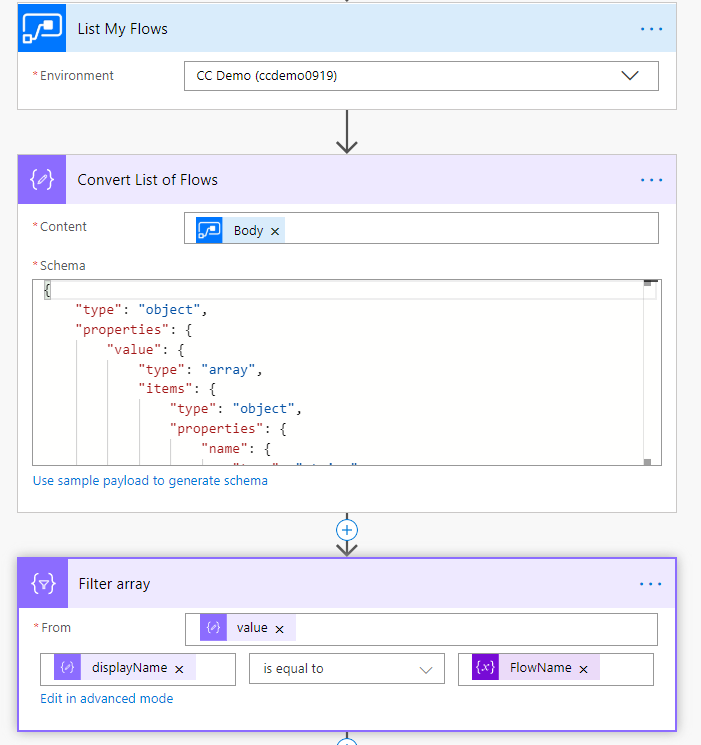Open the Filter array ellipsis menu
The height and width of the screenshot is (745, 701).
point(651,584)
